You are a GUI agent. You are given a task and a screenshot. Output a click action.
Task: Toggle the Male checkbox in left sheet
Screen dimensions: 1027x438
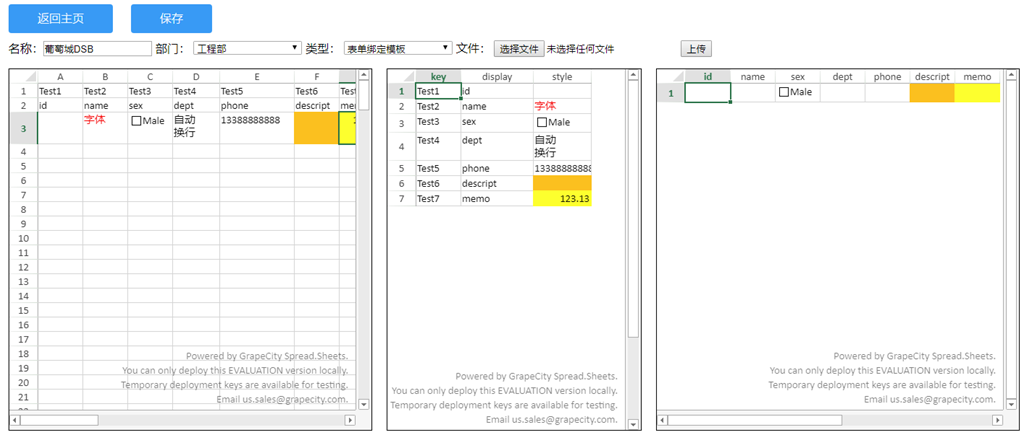(136, 120)
